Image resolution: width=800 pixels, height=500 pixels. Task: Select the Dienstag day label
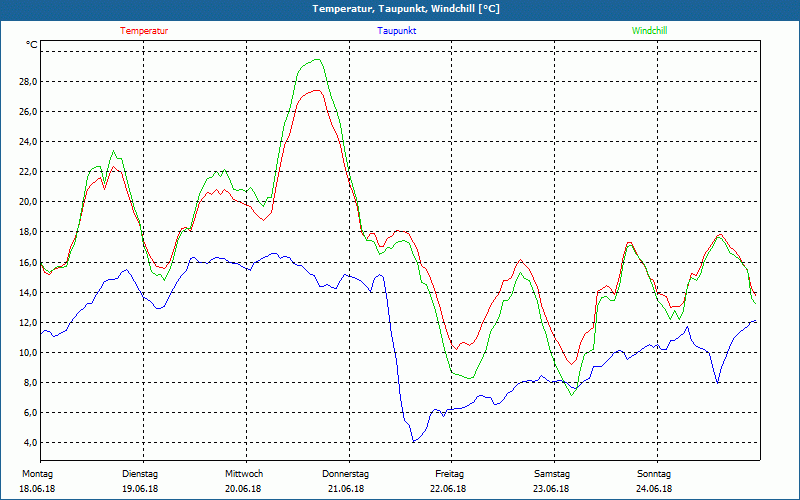tap(140, 474)
